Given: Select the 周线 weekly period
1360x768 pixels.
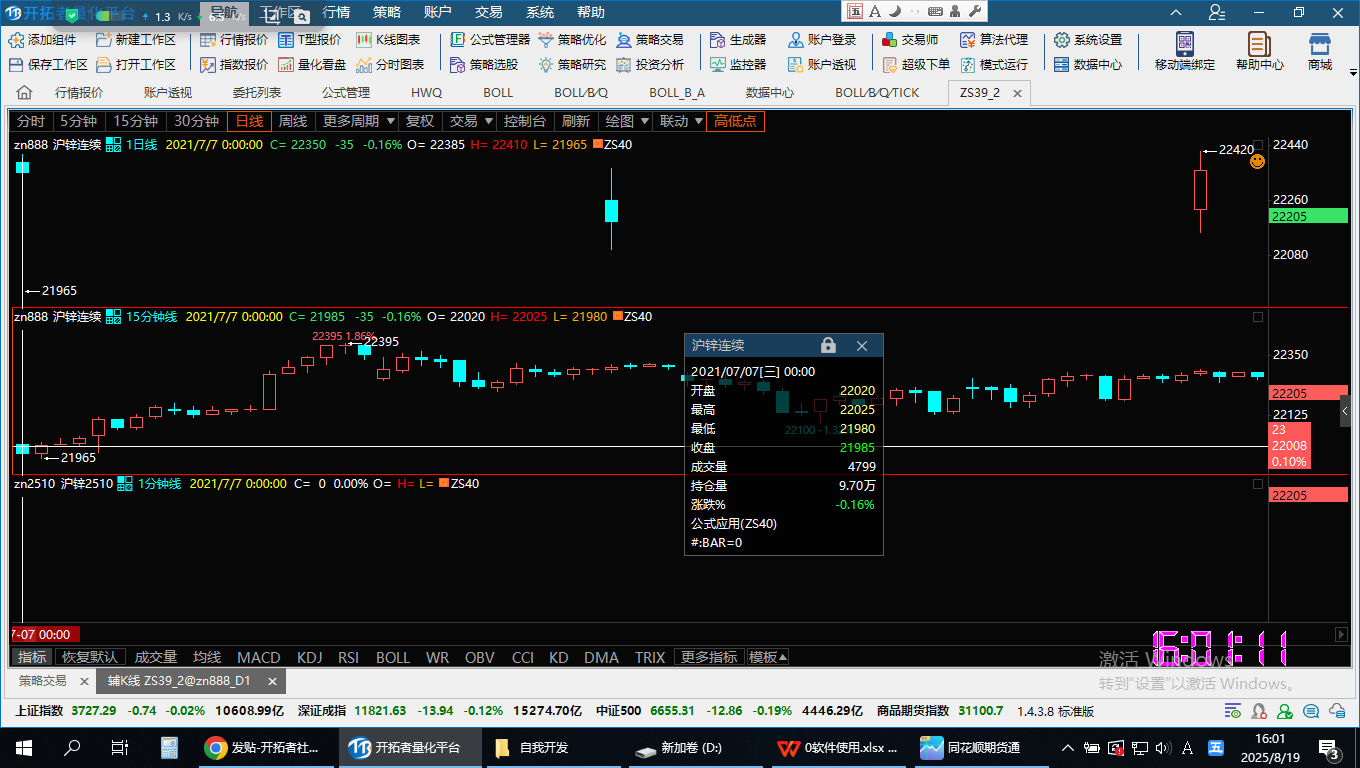Looking at the screenshot, I should coord(292,121).
